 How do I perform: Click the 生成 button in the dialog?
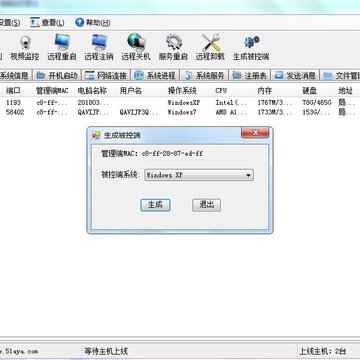click(x=155, y=205)
